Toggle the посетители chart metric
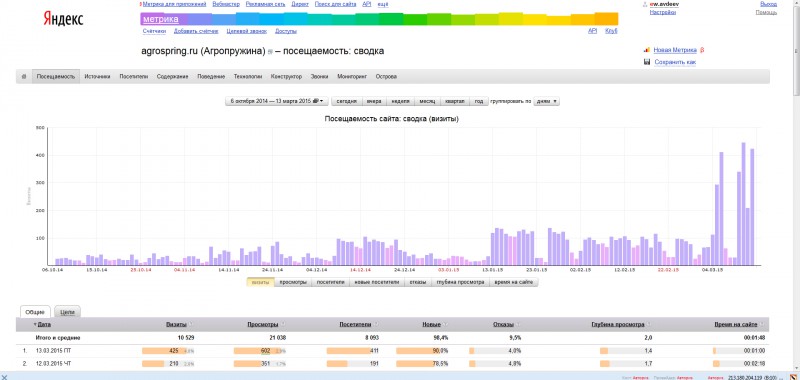 point(331,282)
